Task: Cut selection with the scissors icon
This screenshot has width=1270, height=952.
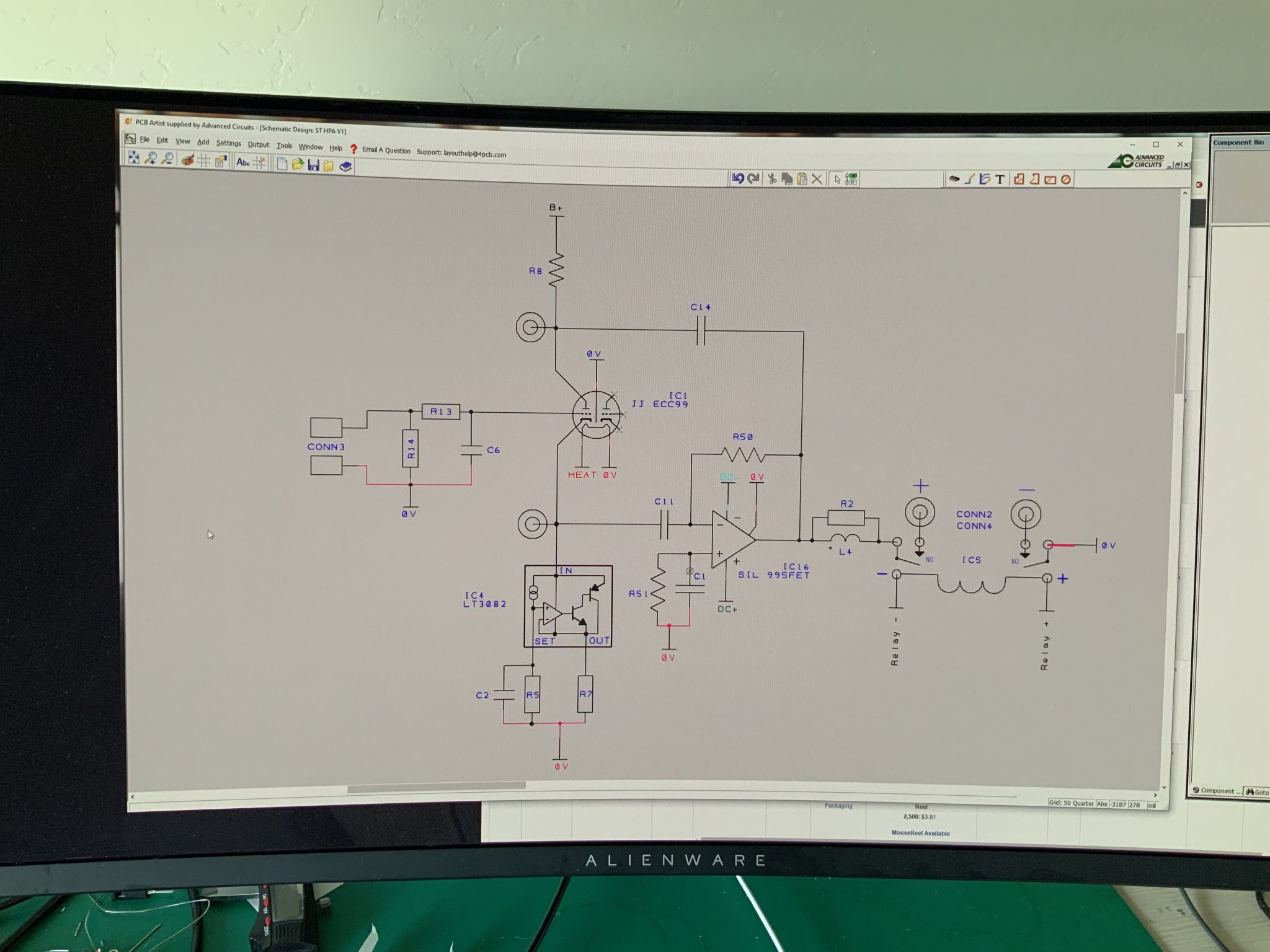Action: 771,179
